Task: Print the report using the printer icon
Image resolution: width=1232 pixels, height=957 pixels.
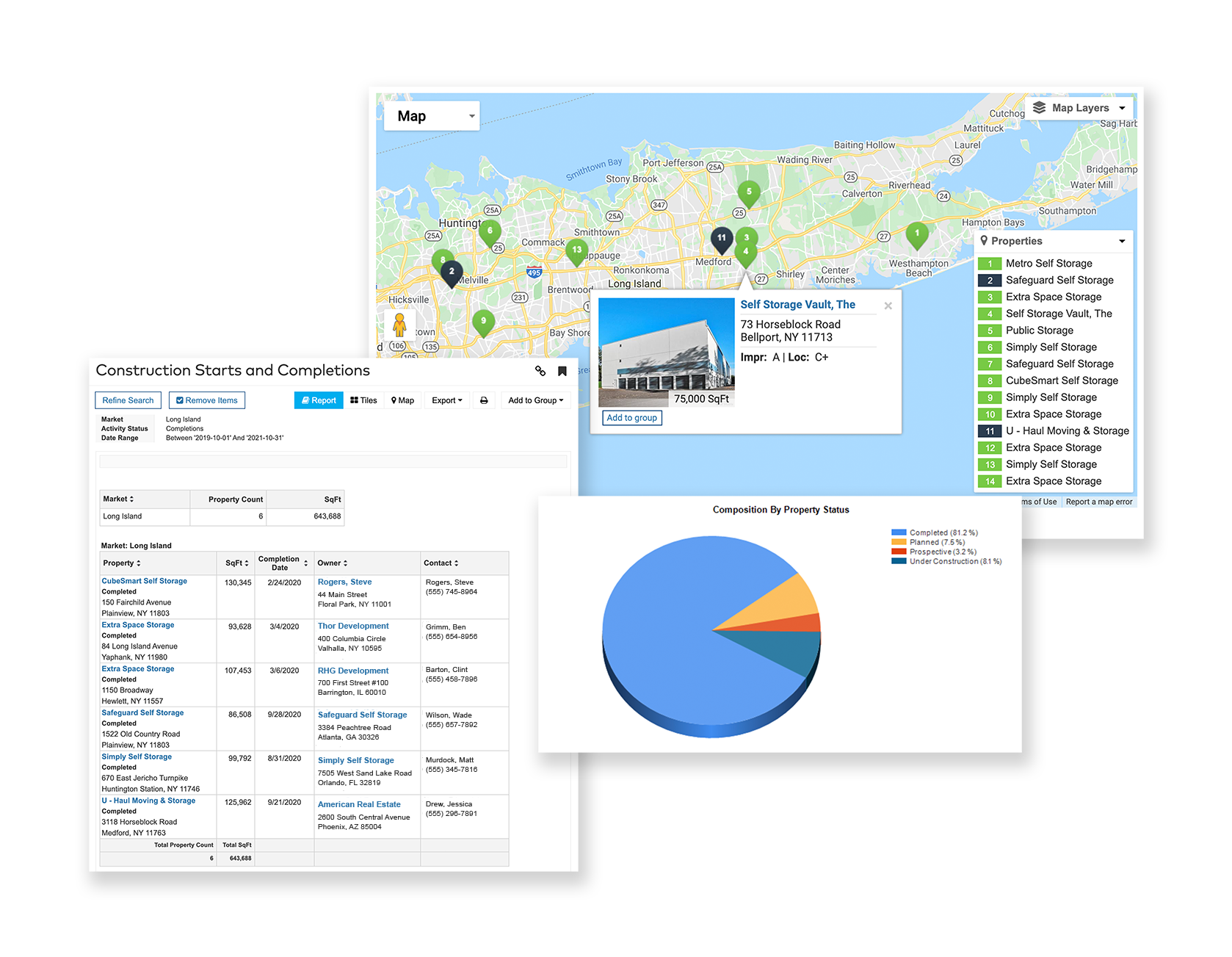Action: [x=484, y=400]
